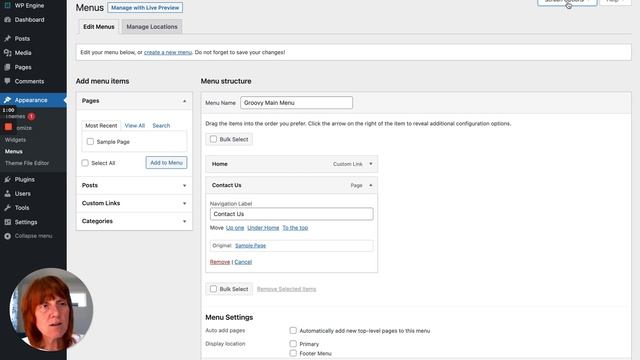Click the Settings sliders icon

(7, 222)
